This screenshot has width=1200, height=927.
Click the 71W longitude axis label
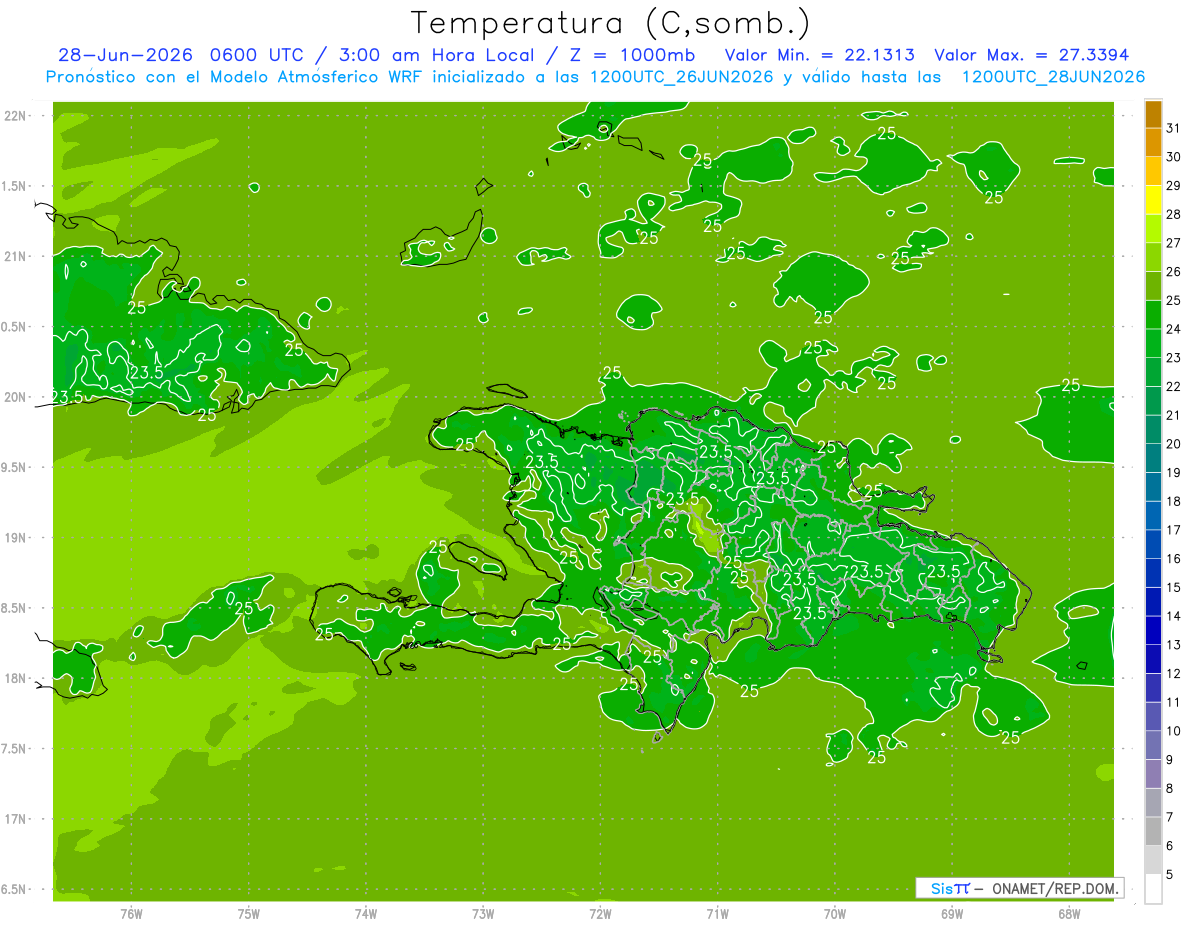coord(717,914)
